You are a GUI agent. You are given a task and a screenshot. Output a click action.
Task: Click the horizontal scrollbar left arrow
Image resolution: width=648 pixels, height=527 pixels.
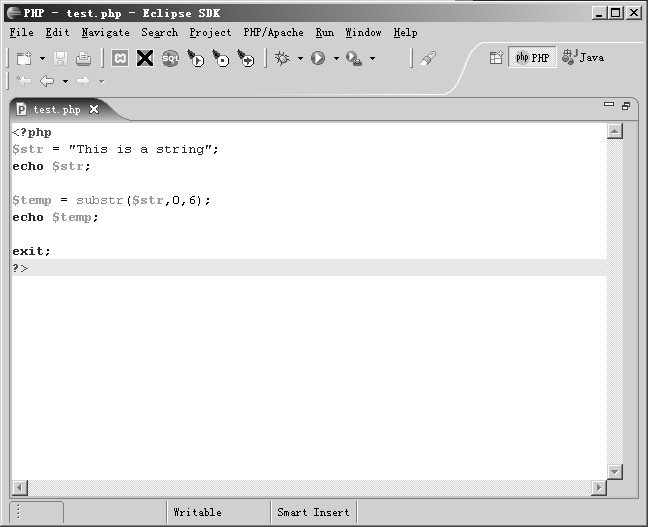tap(19, 488)
